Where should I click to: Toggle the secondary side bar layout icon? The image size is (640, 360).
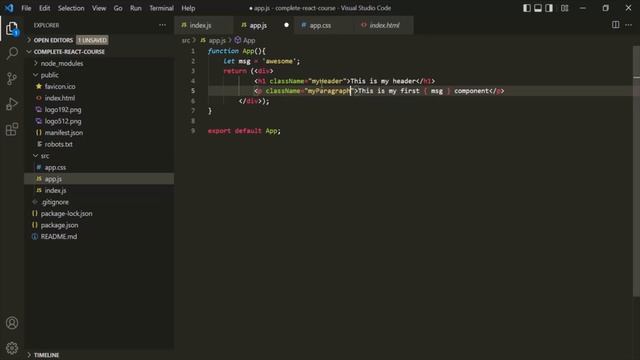click(x=549, y=8)
